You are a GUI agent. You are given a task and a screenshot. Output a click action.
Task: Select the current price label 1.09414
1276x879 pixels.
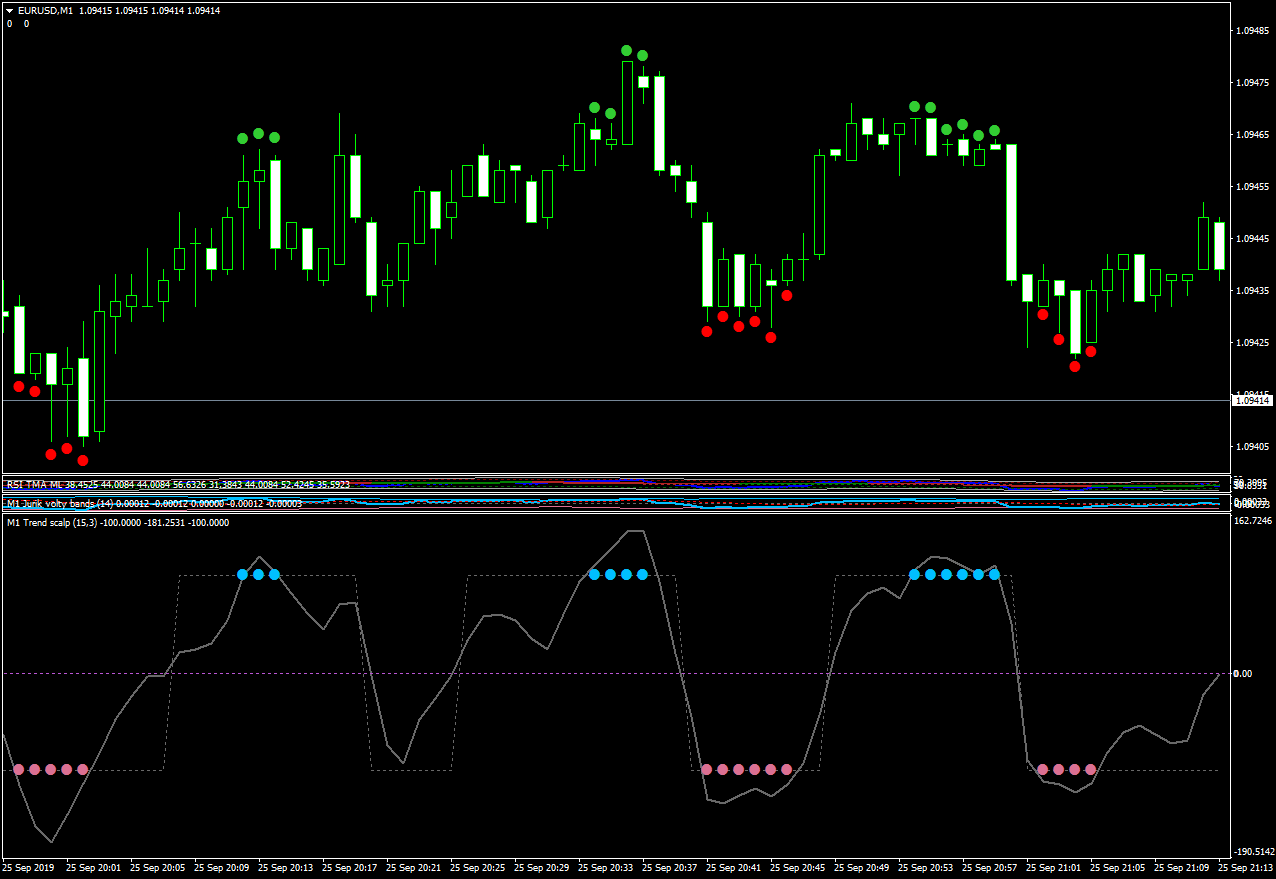1253,400
